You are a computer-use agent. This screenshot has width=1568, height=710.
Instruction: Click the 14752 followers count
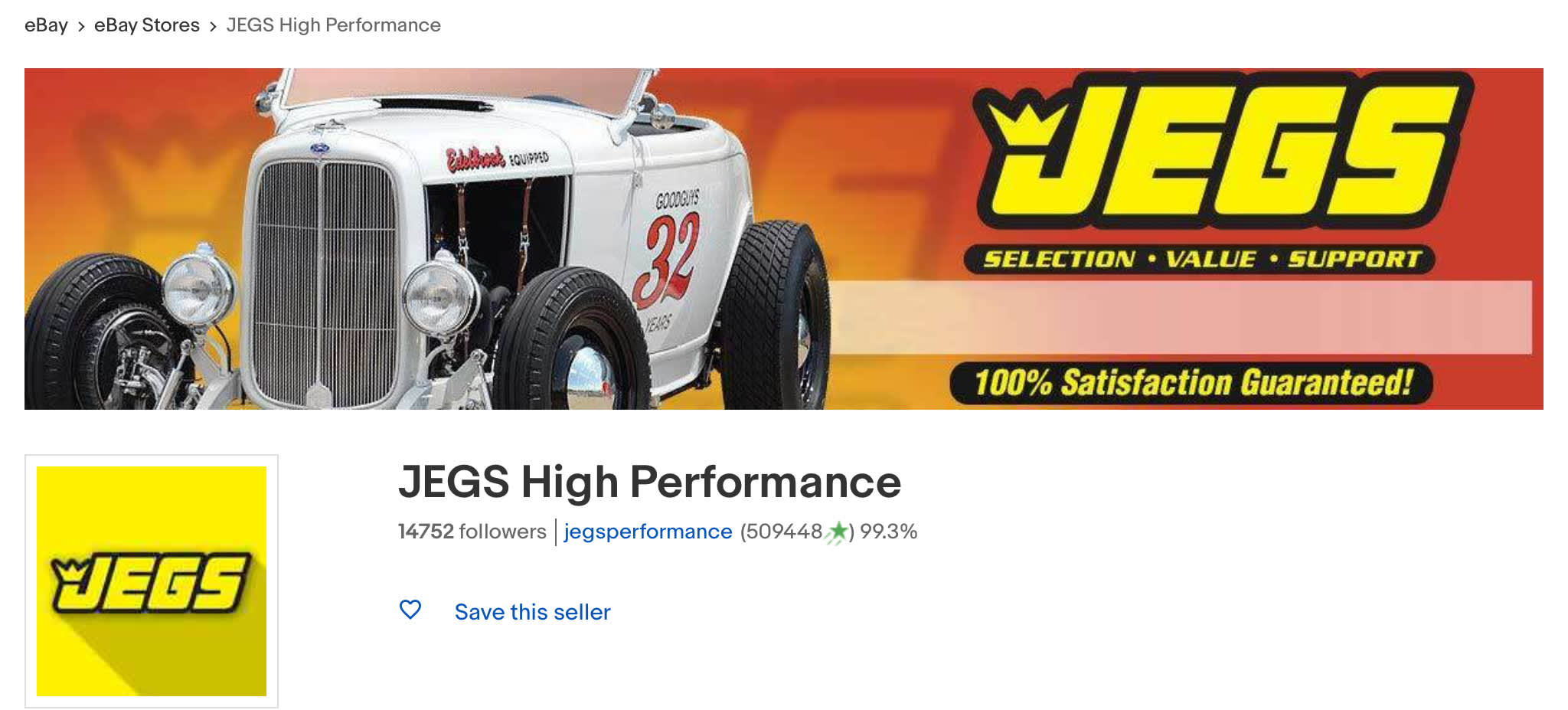[x=472, y=532]
